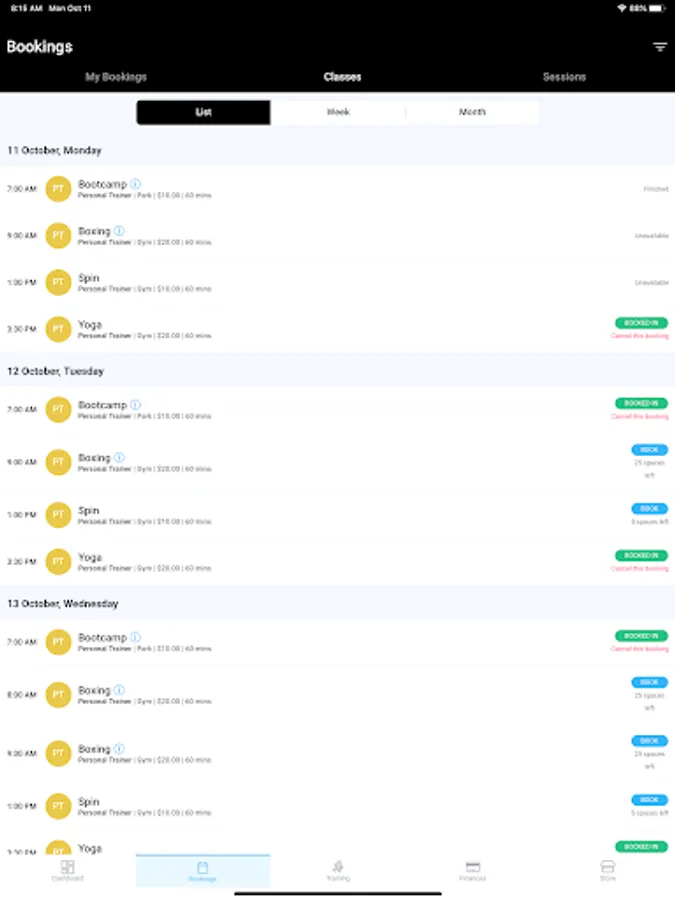Switch to Month view

pyautogui.click(x=472, y=112)
